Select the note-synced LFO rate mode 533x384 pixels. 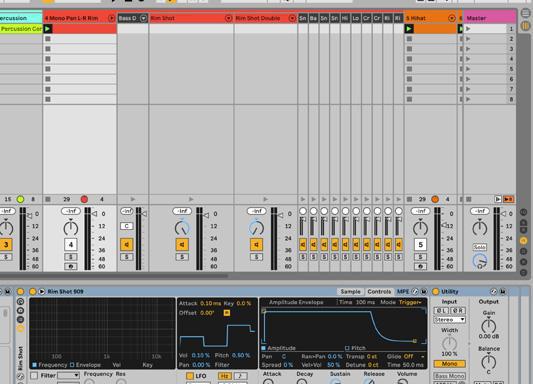[x=240, y=376]
